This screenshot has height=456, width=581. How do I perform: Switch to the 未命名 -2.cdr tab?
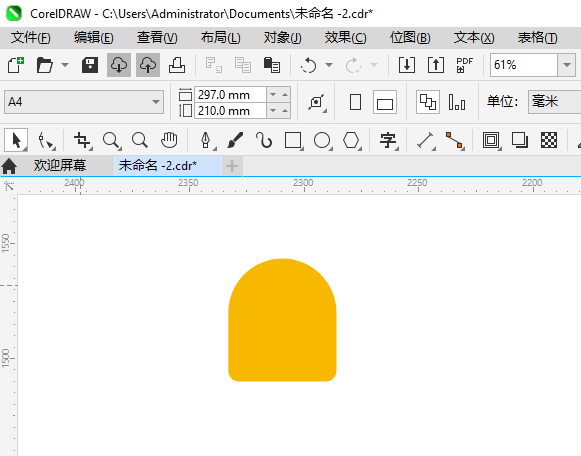coord(168,166)
